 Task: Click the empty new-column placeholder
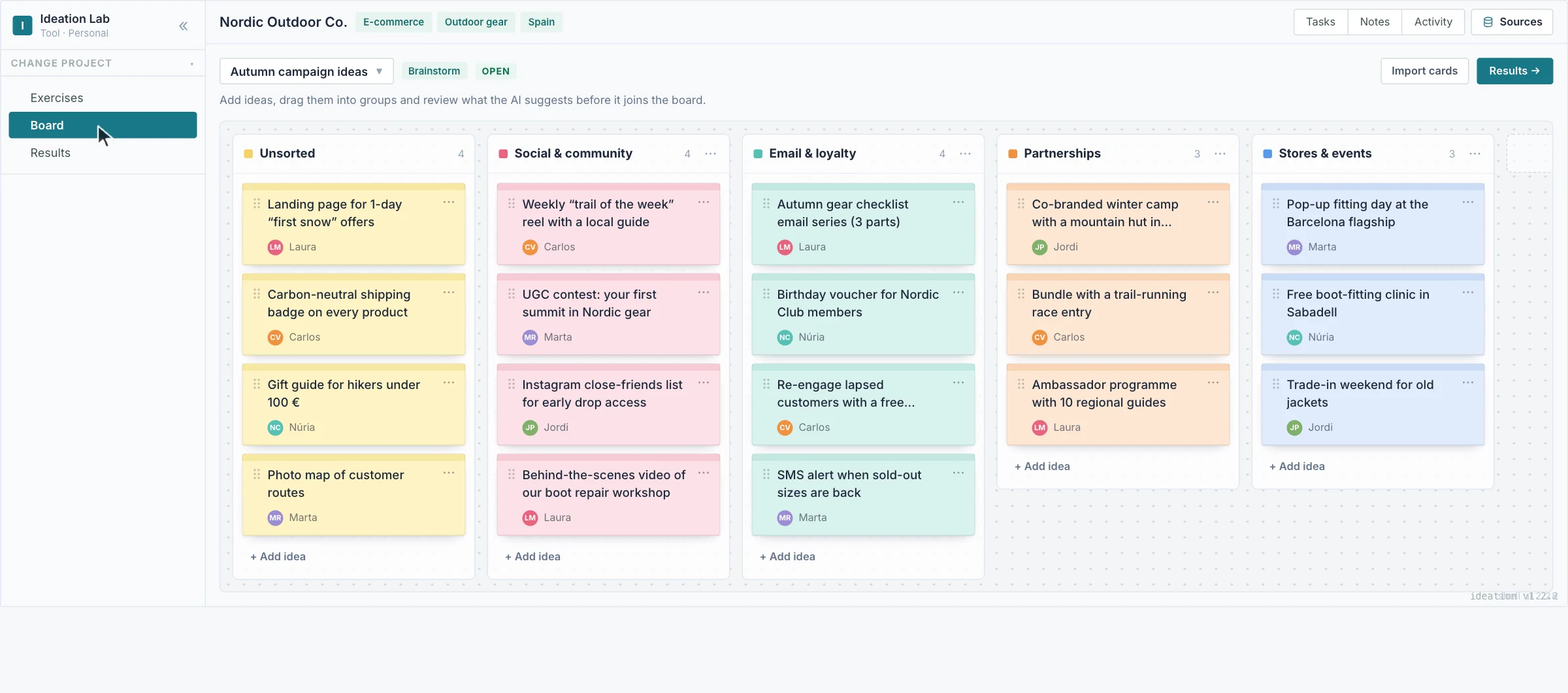[x=1529, y=154]
